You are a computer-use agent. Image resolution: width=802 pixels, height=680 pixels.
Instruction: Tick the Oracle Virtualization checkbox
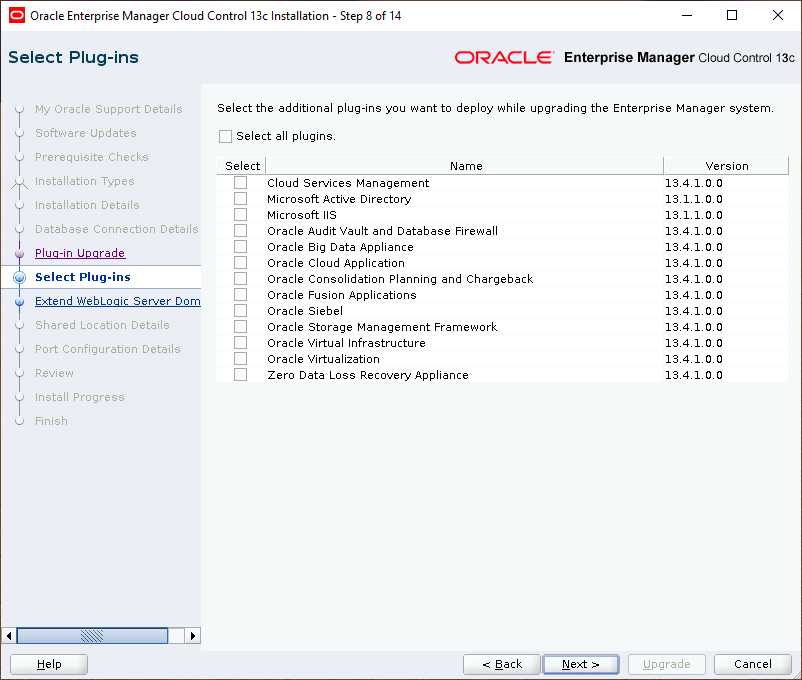[x=240, y=359]
